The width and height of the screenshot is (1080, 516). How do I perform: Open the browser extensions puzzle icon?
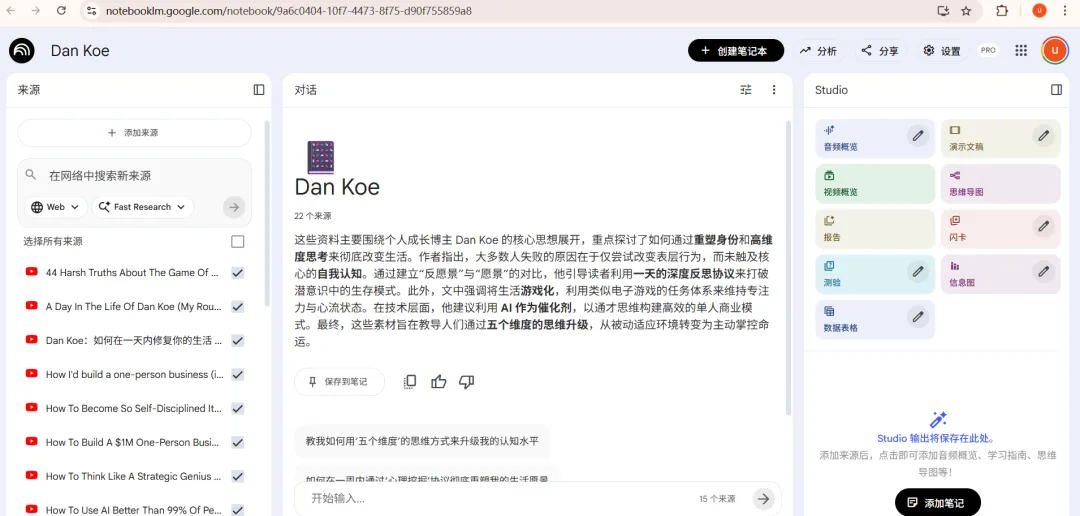click(x=1002, y=10)
